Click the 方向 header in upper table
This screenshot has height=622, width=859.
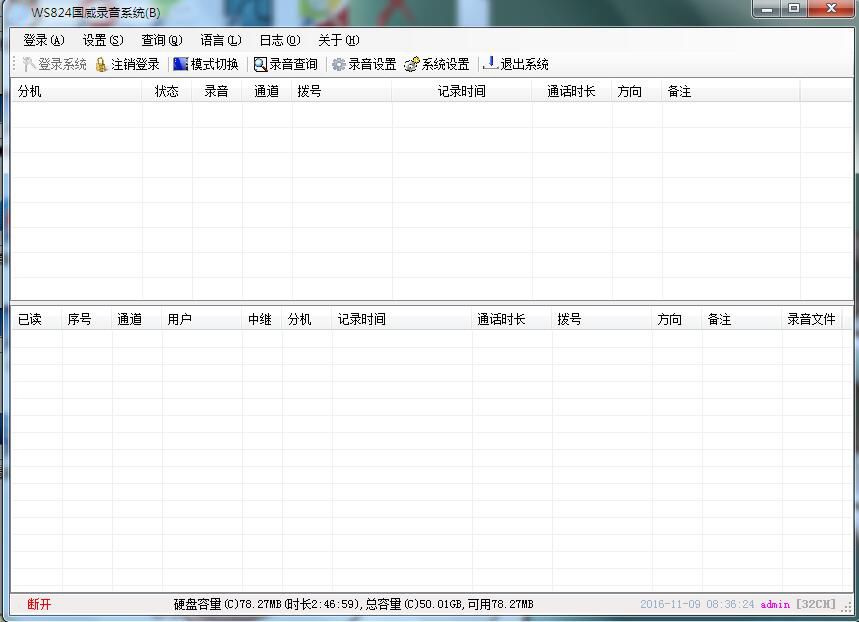637,91
